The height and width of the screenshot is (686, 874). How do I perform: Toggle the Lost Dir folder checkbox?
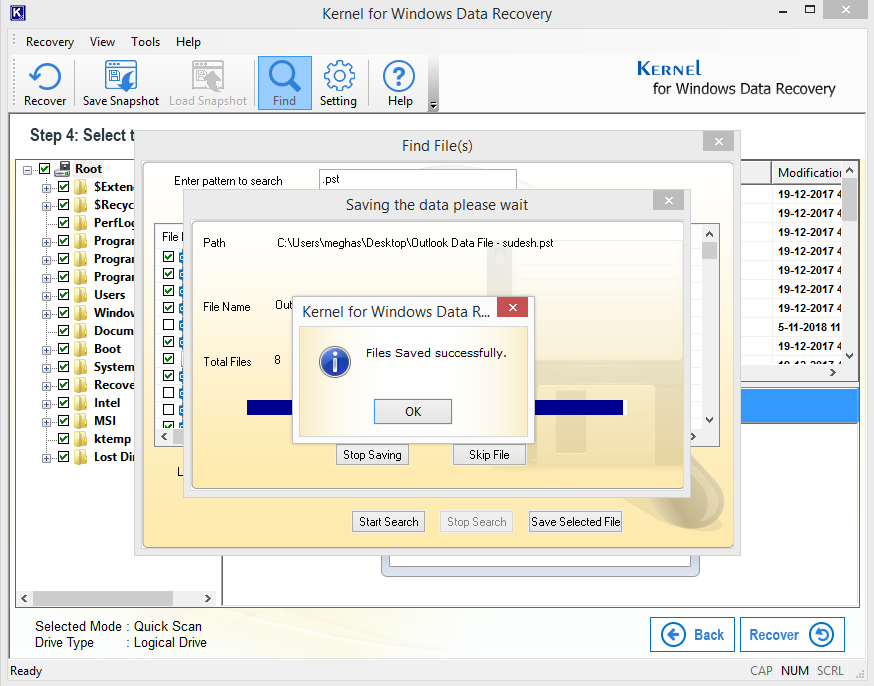click(64, 456)
